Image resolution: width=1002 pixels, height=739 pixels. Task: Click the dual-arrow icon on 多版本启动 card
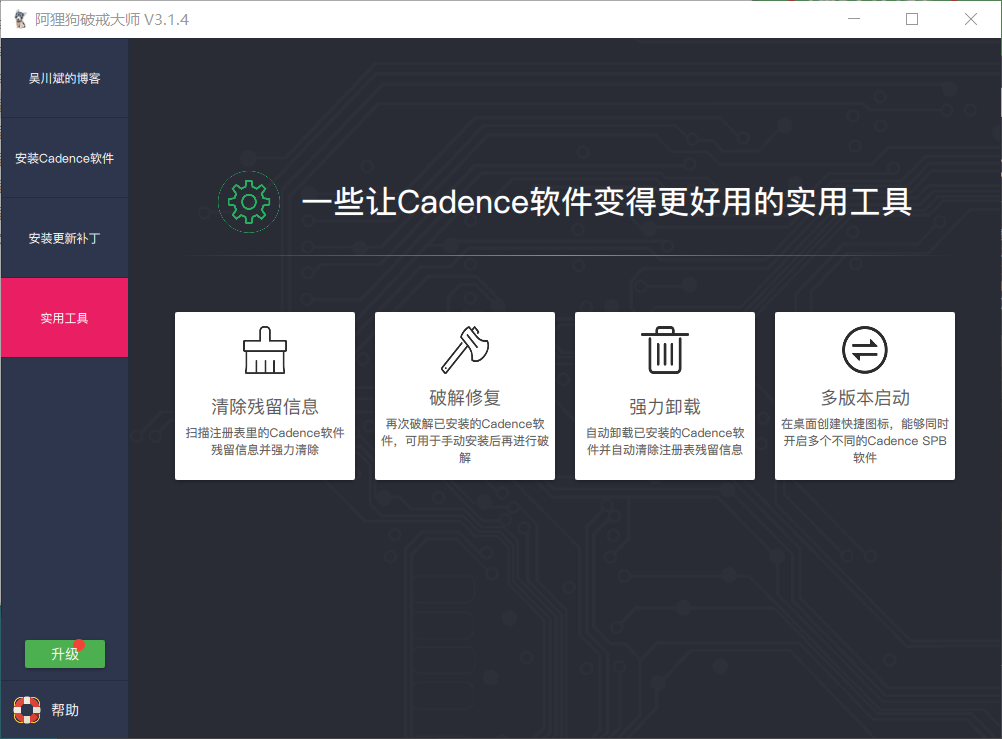coord(864,350)
